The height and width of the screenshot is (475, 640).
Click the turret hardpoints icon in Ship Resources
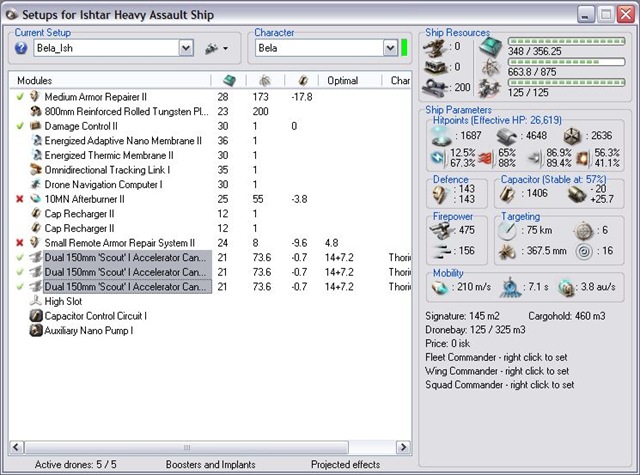pyautogui.click(x=434, y=48)
